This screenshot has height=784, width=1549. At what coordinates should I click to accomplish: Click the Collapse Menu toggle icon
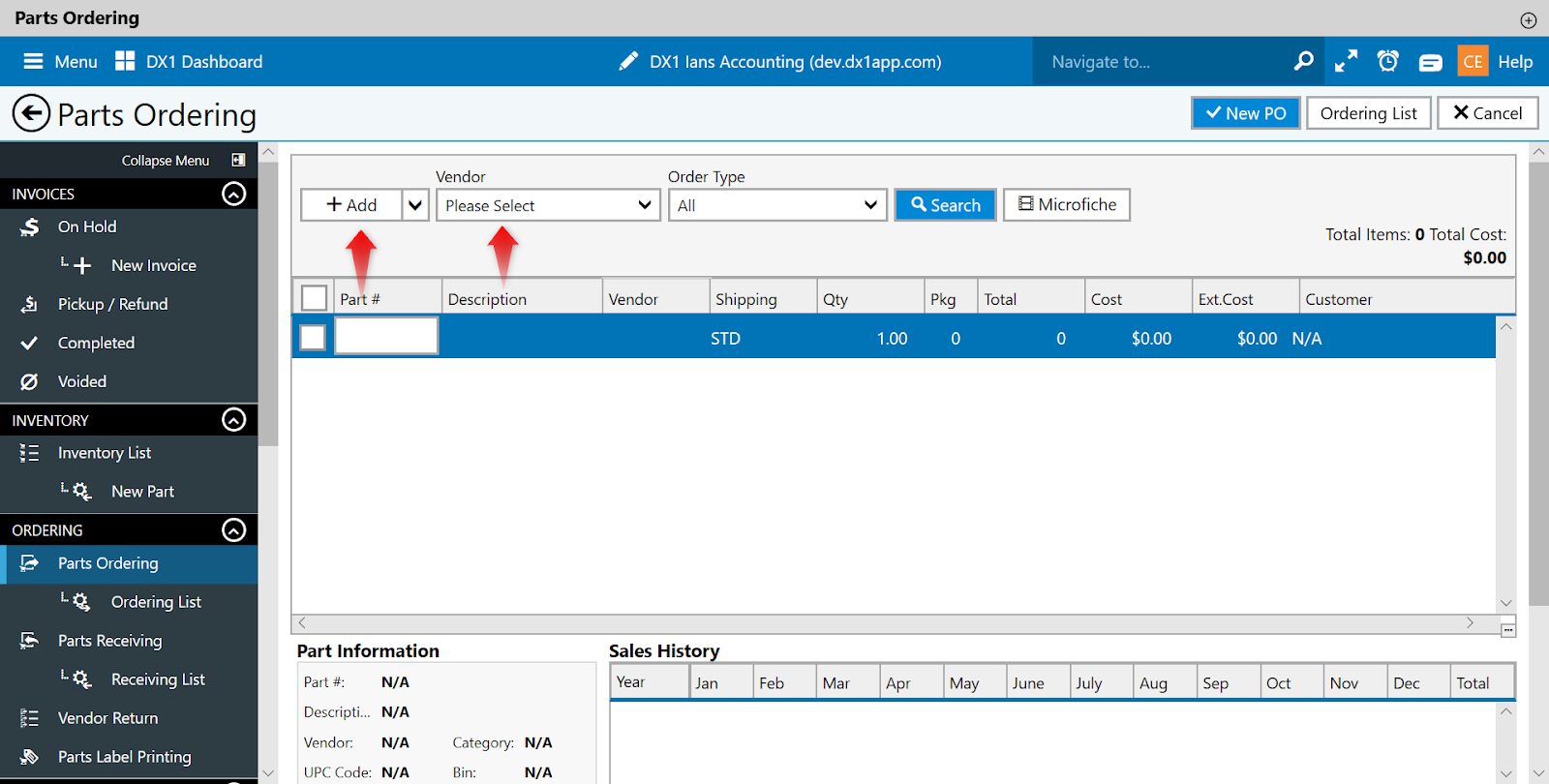238,160
